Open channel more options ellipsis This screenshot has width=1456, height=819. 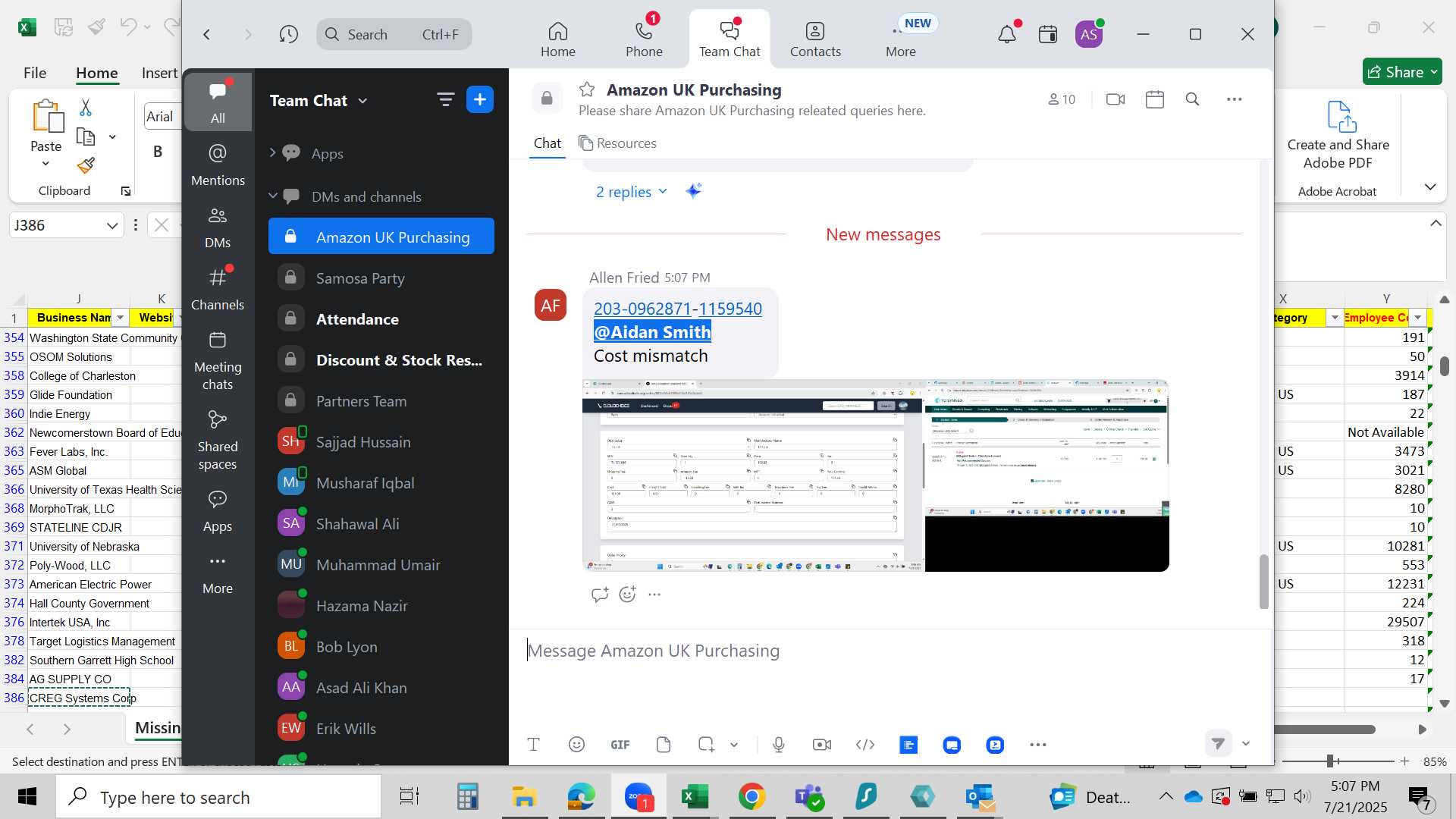pyautogui.click(x=1235, y=99)
